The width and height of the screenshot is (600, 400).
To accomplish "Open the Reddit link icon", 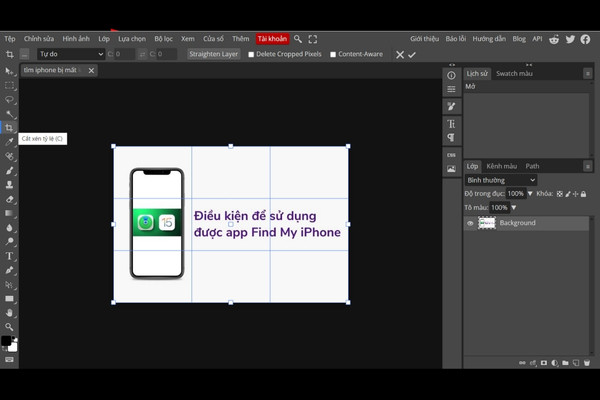I will tap(554, 39).
